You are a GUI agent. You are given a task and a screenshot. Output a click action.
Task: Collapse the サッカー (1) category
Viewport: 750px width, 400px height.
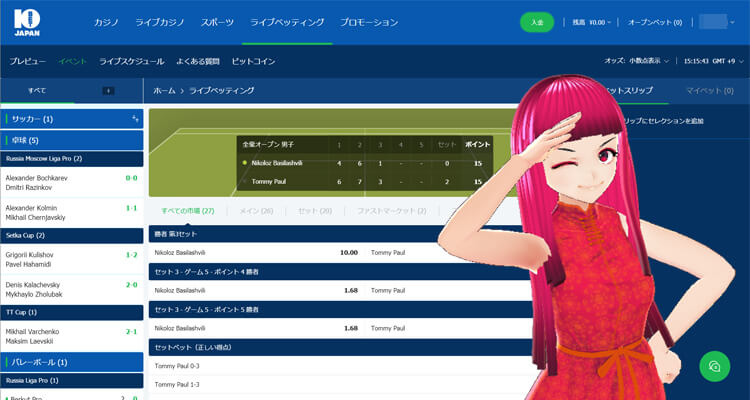72,119
